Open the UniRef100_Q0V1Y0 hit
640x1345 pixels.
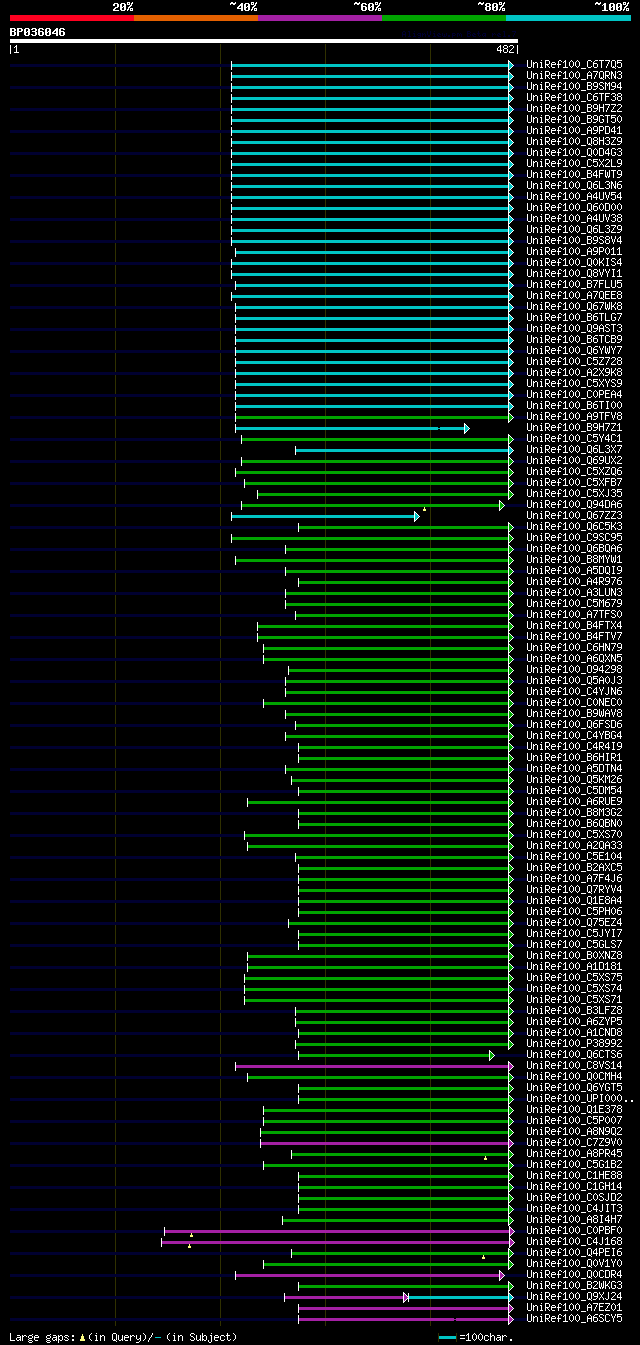point(574,1263)
